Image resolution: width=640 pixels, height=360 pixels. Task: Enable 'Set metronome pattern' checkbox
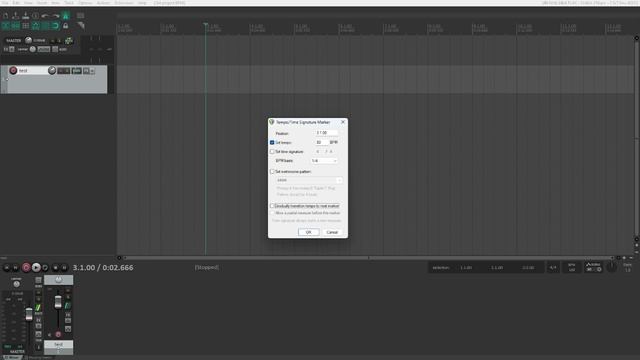(272, 171)
